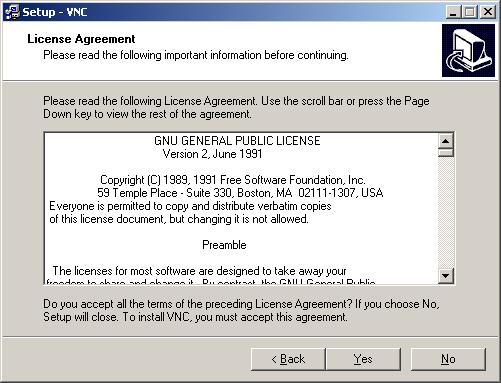This screenshot has width=501, height=383.
Task: Minimize the Setup - VNC window
Action: tap(453, 12)
